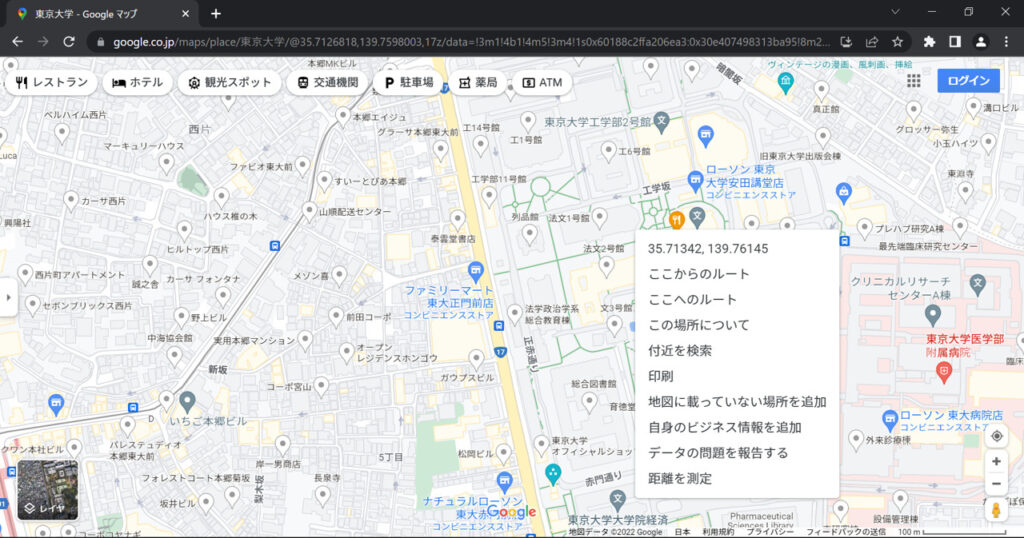
Task: Open 山順配送センター map pin
Action: point(310,211)
